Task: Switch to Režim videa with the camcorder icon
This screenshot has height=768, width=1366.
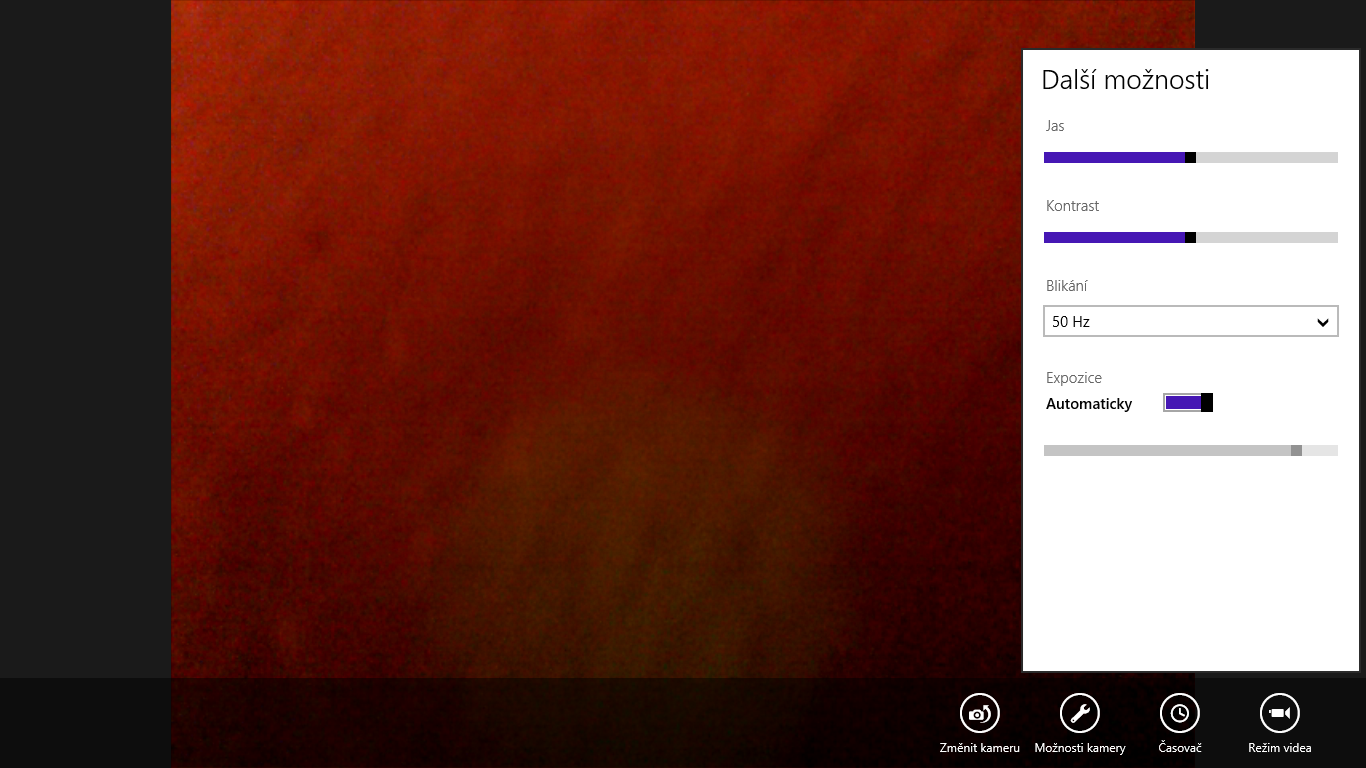Action: (1280, 712)
